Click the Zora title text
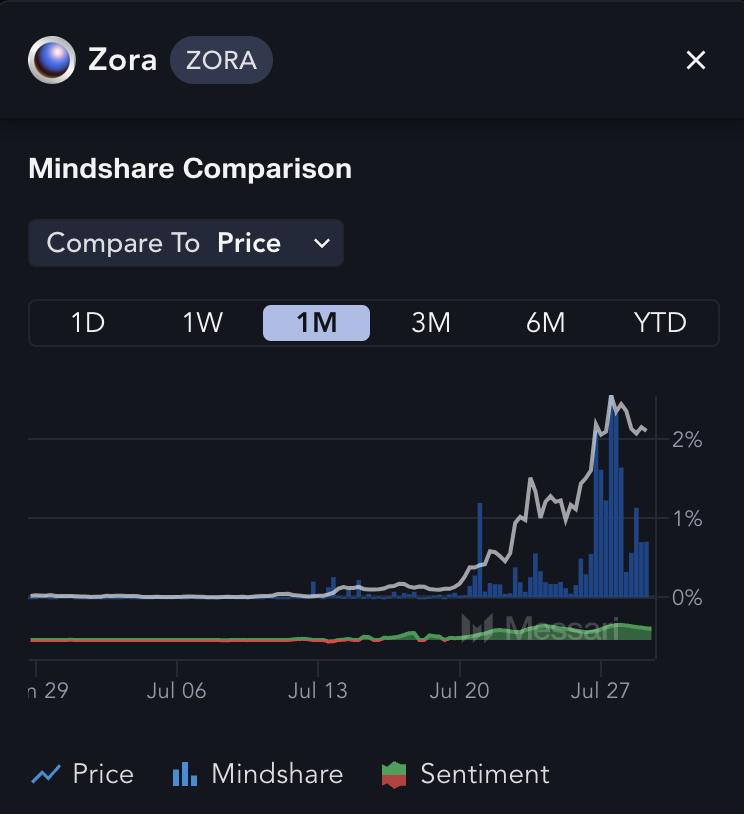Screen dimensions: 744x814 (x=123, y=60)
